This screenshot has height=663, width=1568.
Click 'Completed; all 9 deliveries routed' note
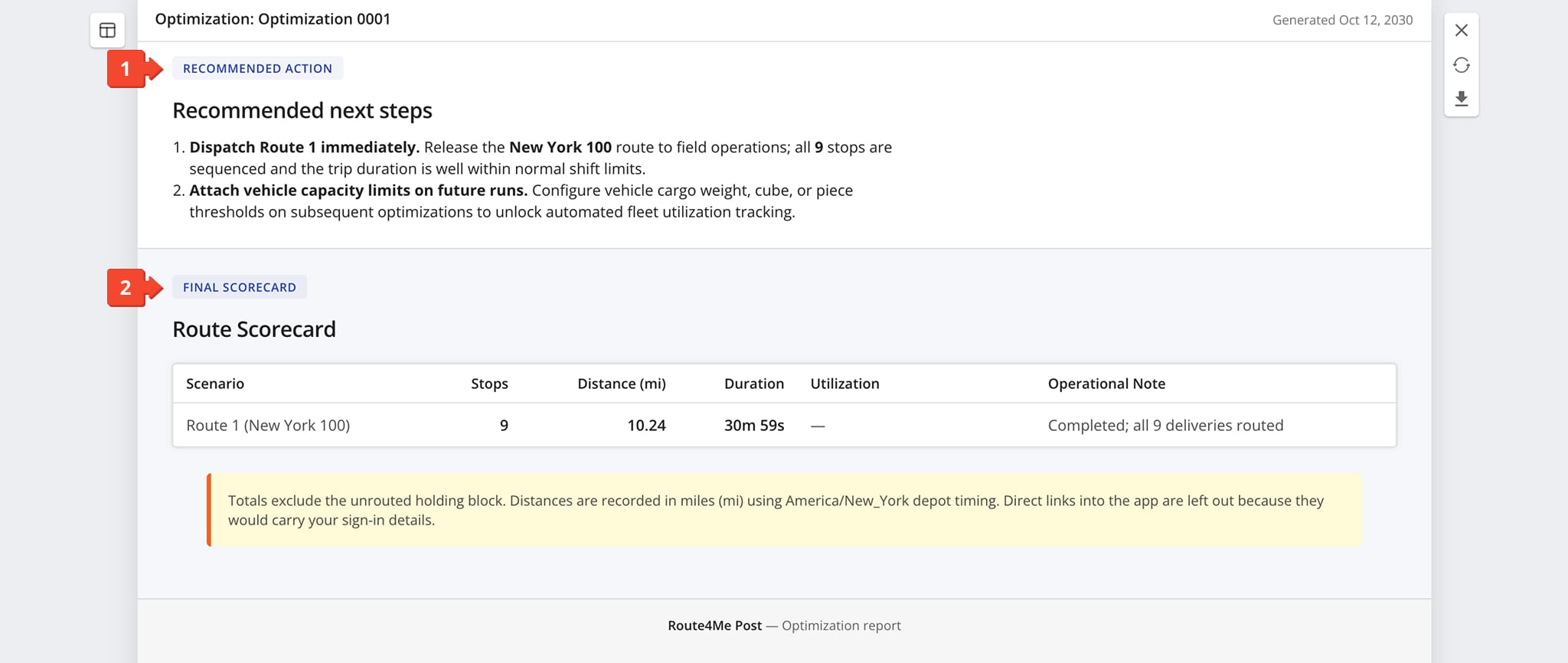point(1165,425)
